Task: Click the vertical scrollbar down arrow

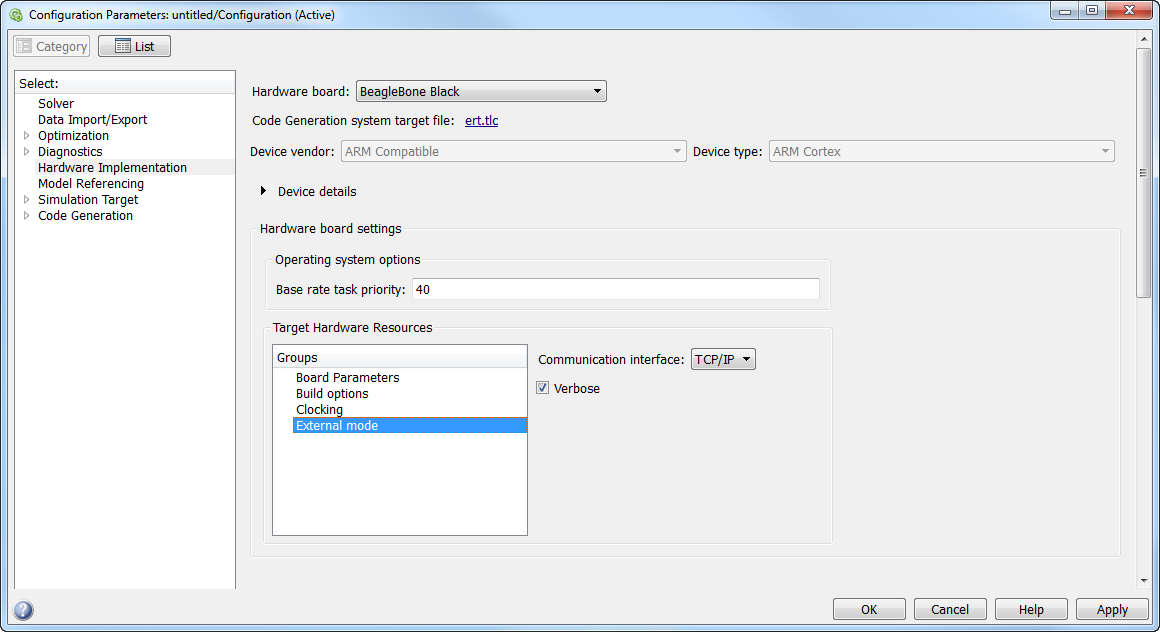Action: tap(1143, 579)
